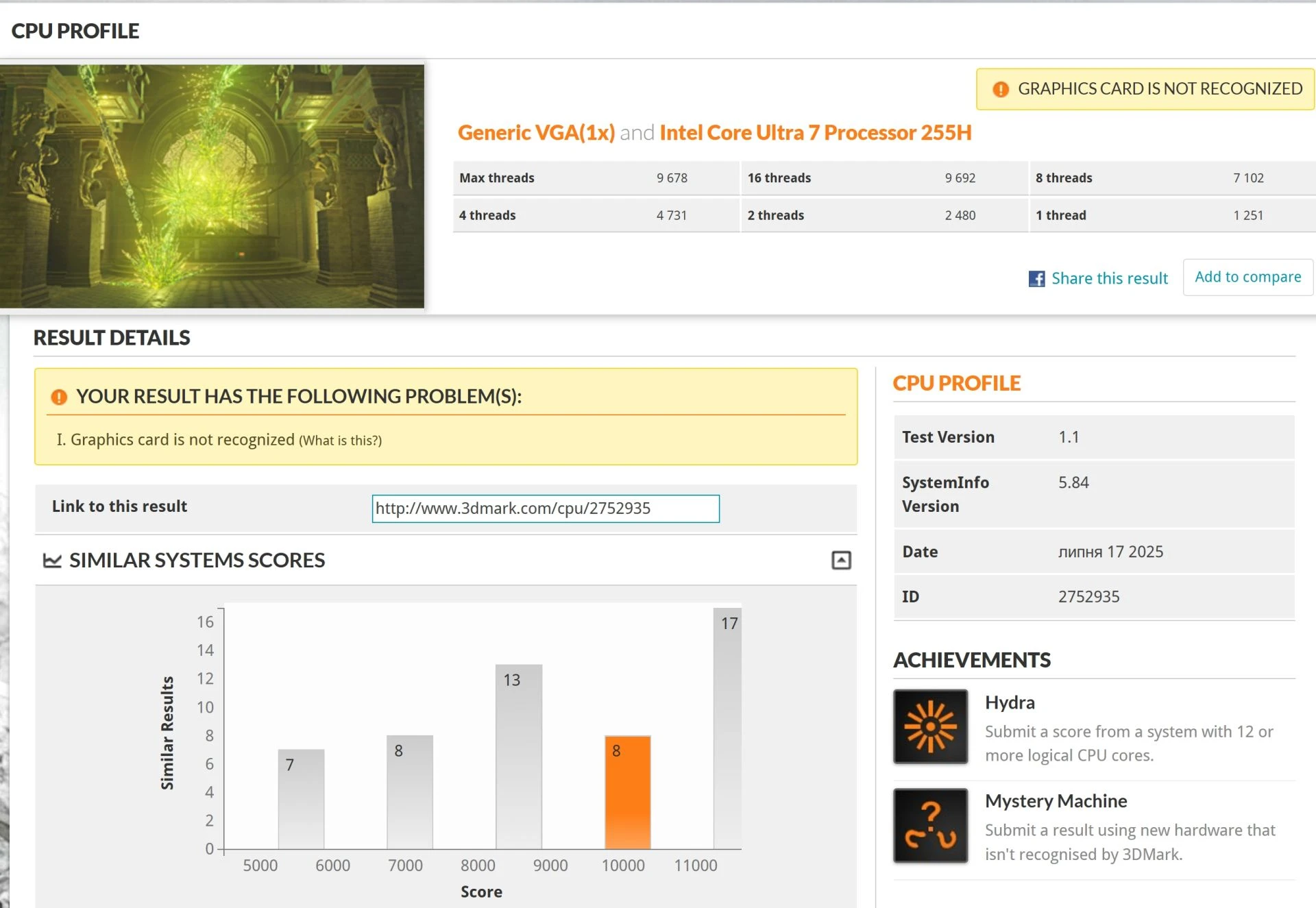Click the GRAPHICS CARD IS NOT RECOGNIZED banner

point(1145,89)
